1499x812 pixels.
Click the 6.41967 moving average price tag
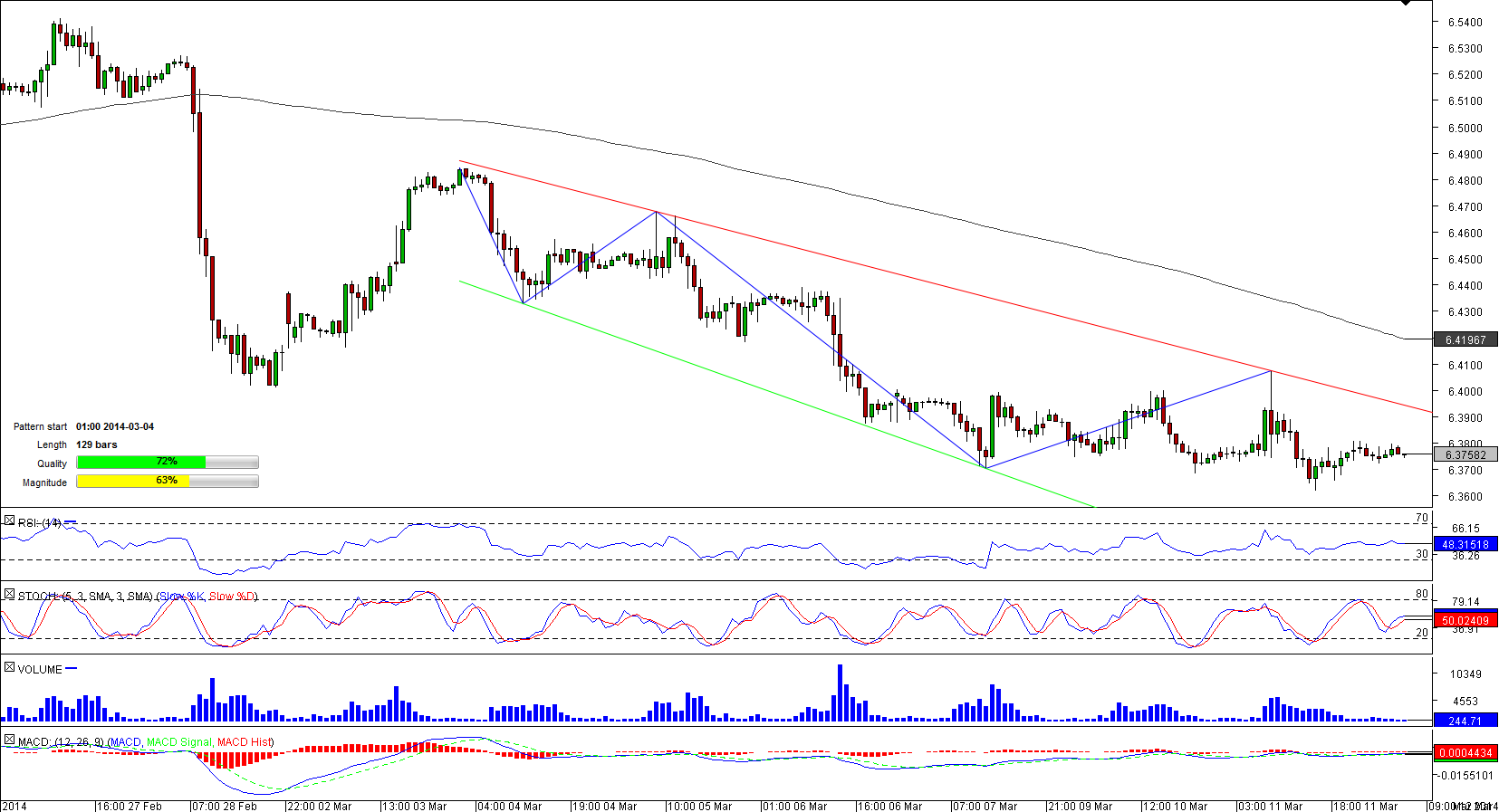point(1465,340)
